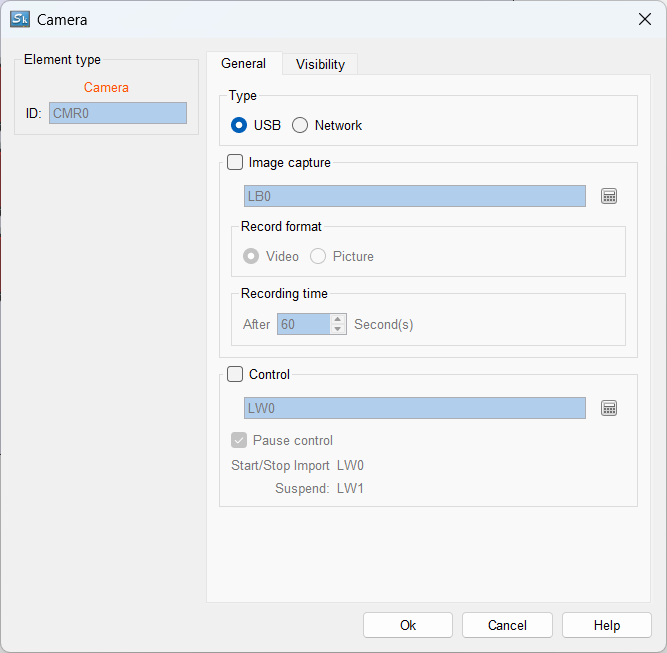The image size is (667, 653).
Task: Decrease recording time with down arrow
Action: coord(338,329)
